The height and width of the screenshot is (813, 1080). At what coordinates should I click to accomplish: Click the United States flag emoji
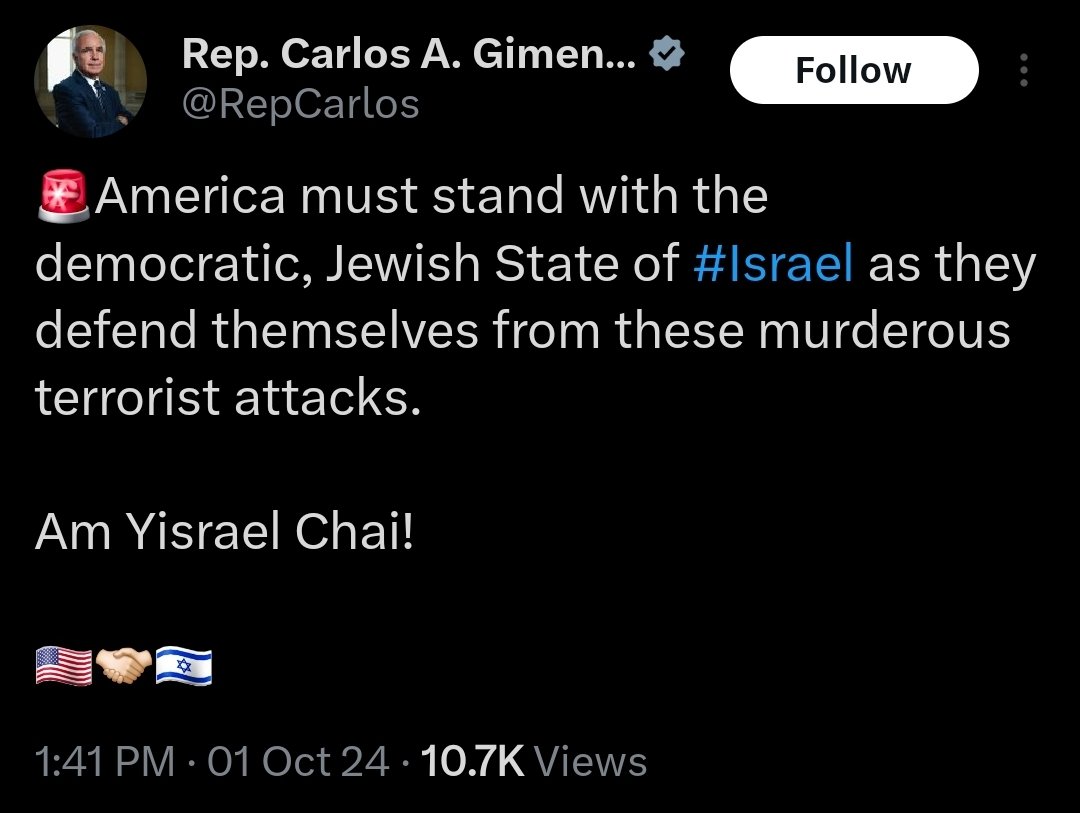[63, 665]
